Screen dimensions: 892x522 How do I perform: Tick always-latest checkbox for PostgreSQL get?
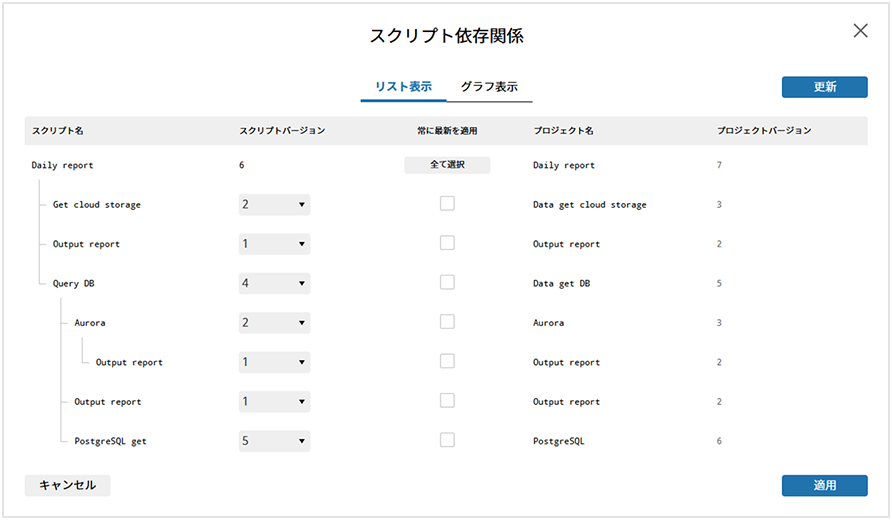447,440
